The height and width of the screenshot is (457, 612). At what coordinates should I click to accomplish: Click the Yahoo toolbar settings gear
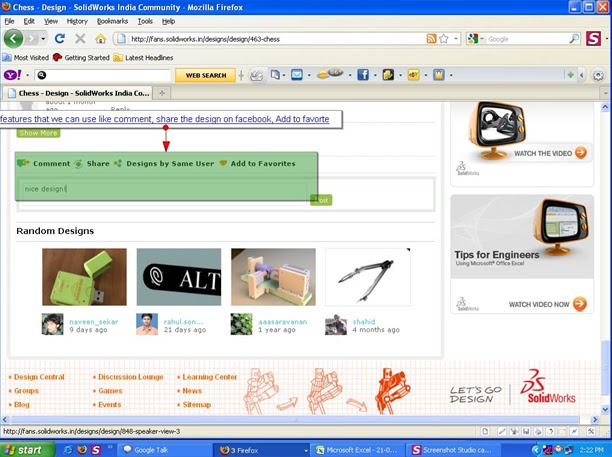598,75
